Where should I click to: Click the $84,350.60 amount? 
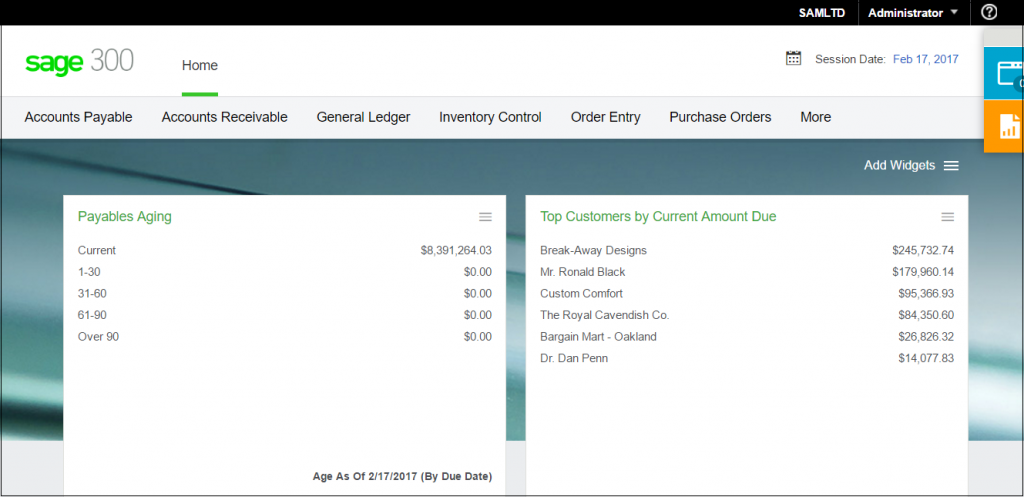tap(926, 315)
